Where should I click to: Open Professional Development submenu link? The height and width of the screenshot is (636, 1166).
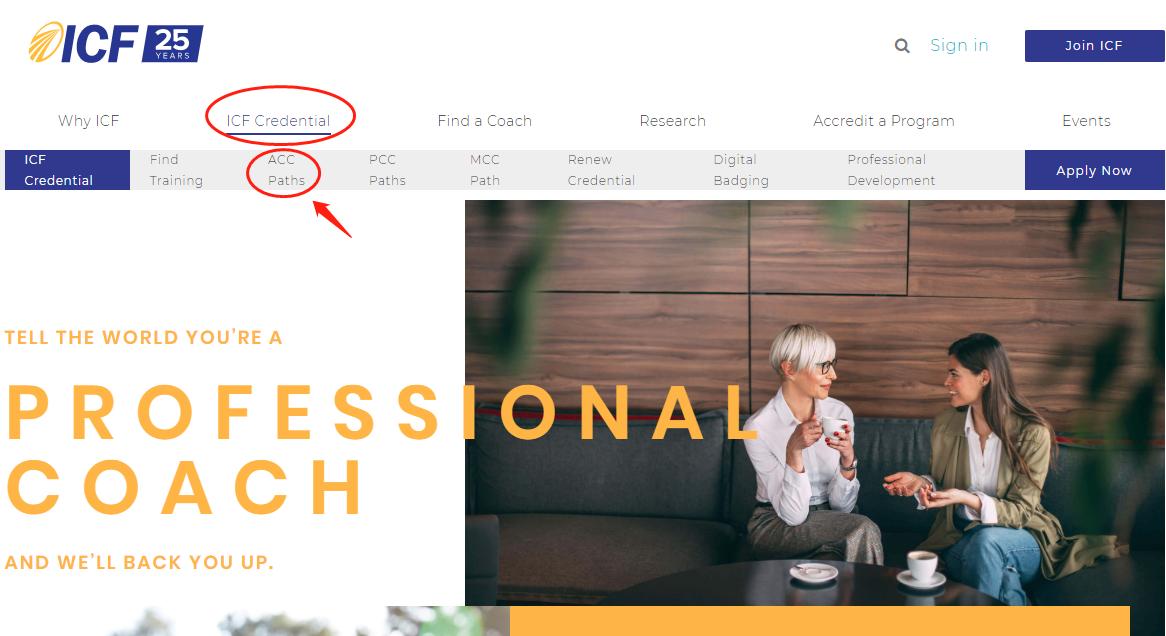click(891, 170)
